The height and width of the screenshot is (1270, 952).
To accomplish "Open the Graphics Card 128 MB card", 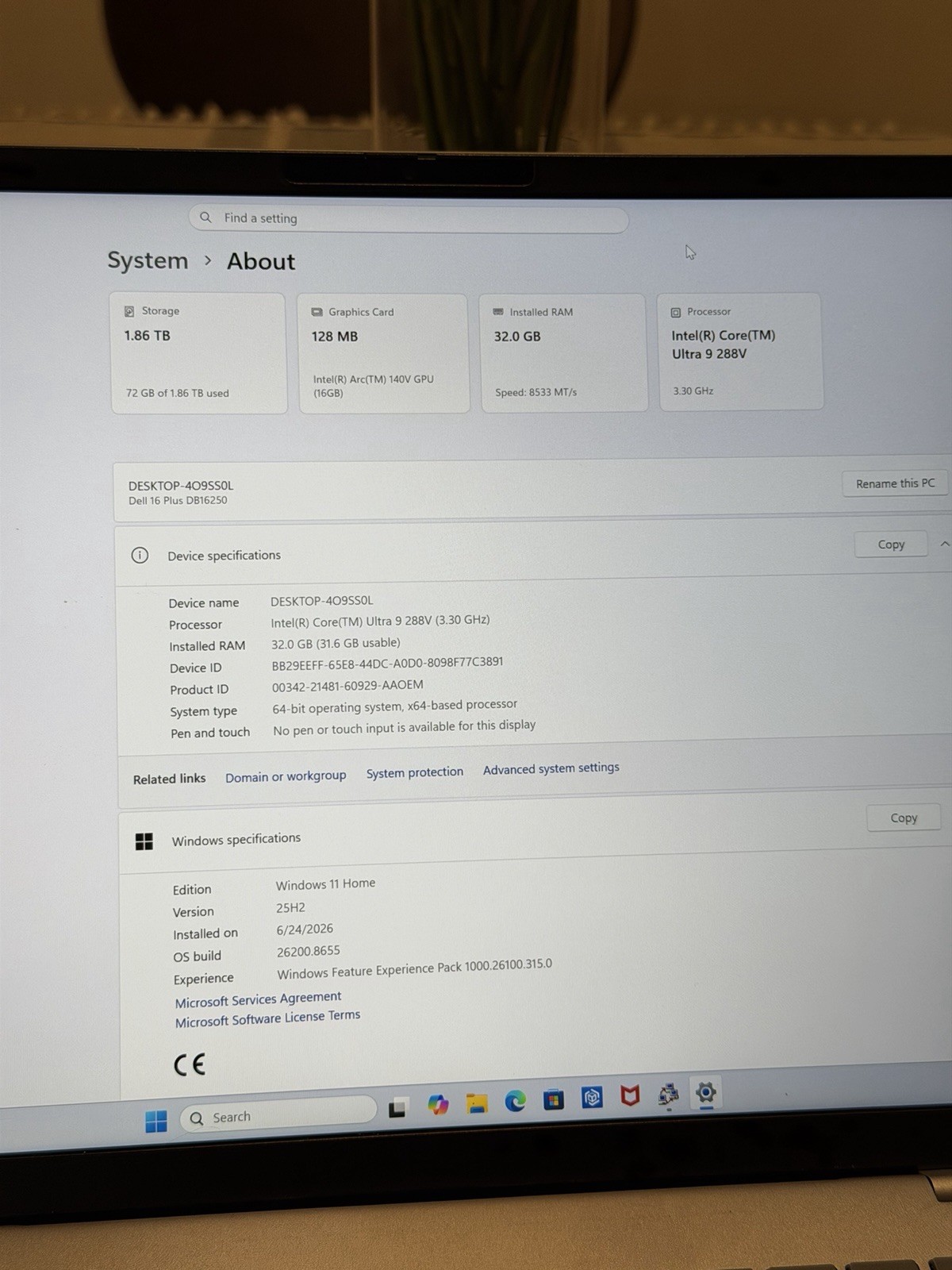I will pos(384,353).
